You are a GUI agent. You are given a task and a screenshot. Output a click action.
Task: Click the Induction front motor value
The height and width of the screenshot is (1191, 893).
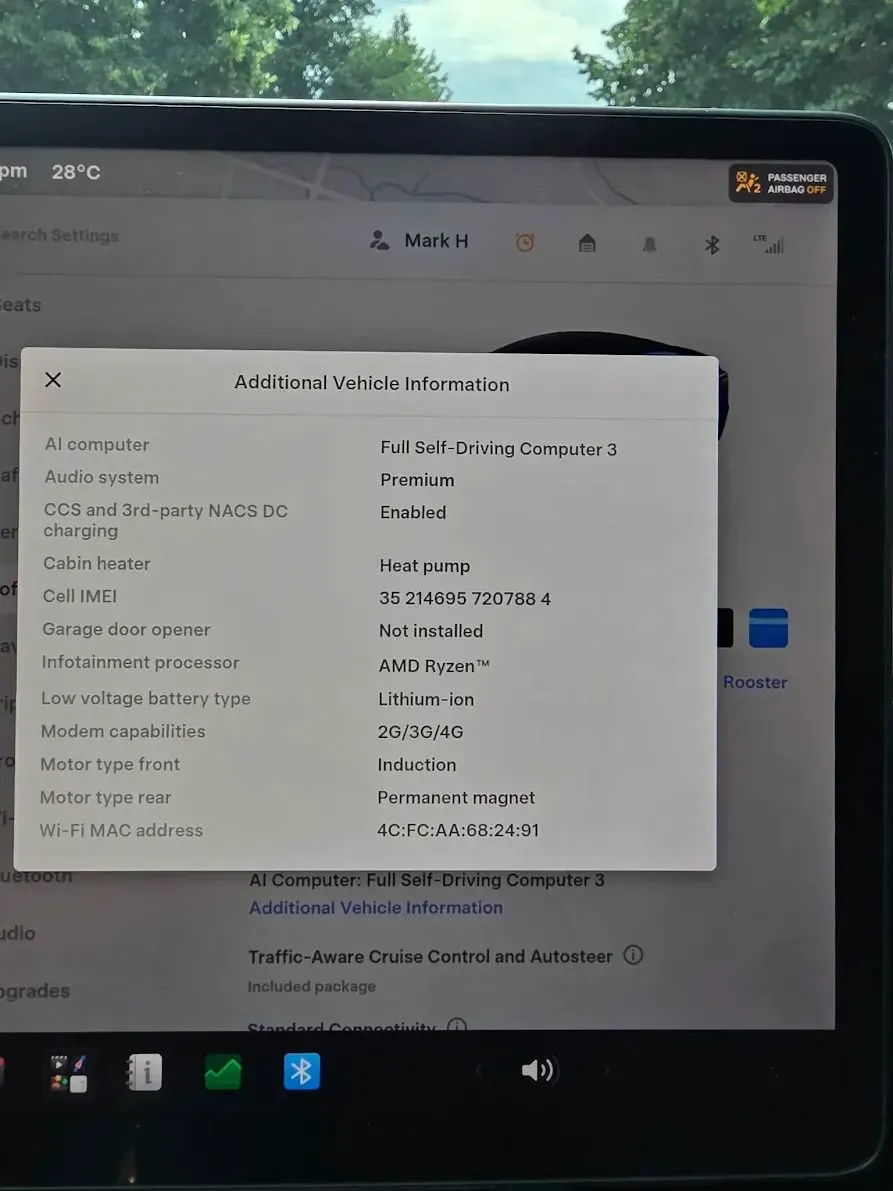[417, 765]
